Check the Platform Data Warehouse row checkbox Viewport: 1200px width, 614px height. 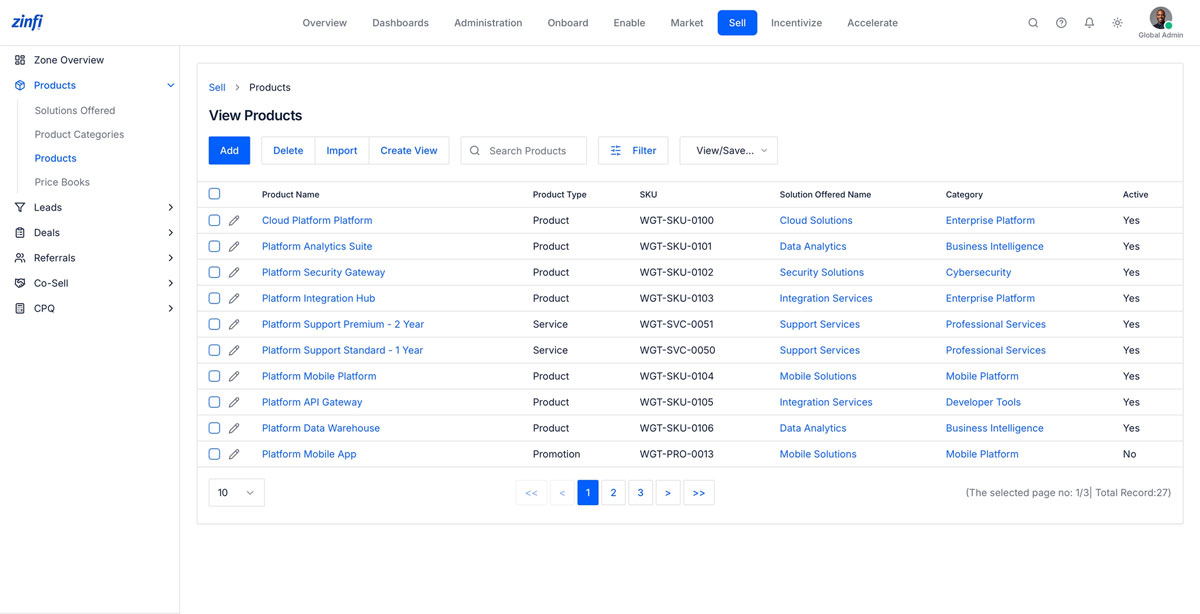214,428
